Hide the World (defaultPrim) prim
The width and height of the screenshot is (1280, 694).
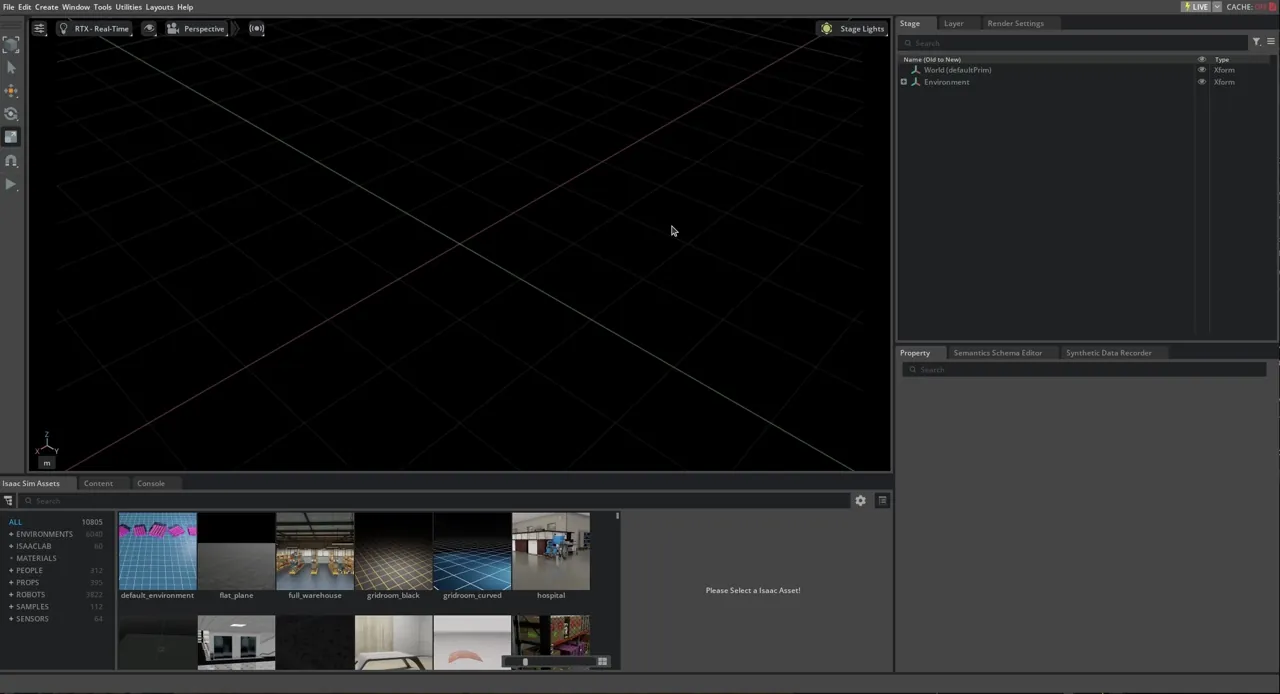[x=1202, y=70]
